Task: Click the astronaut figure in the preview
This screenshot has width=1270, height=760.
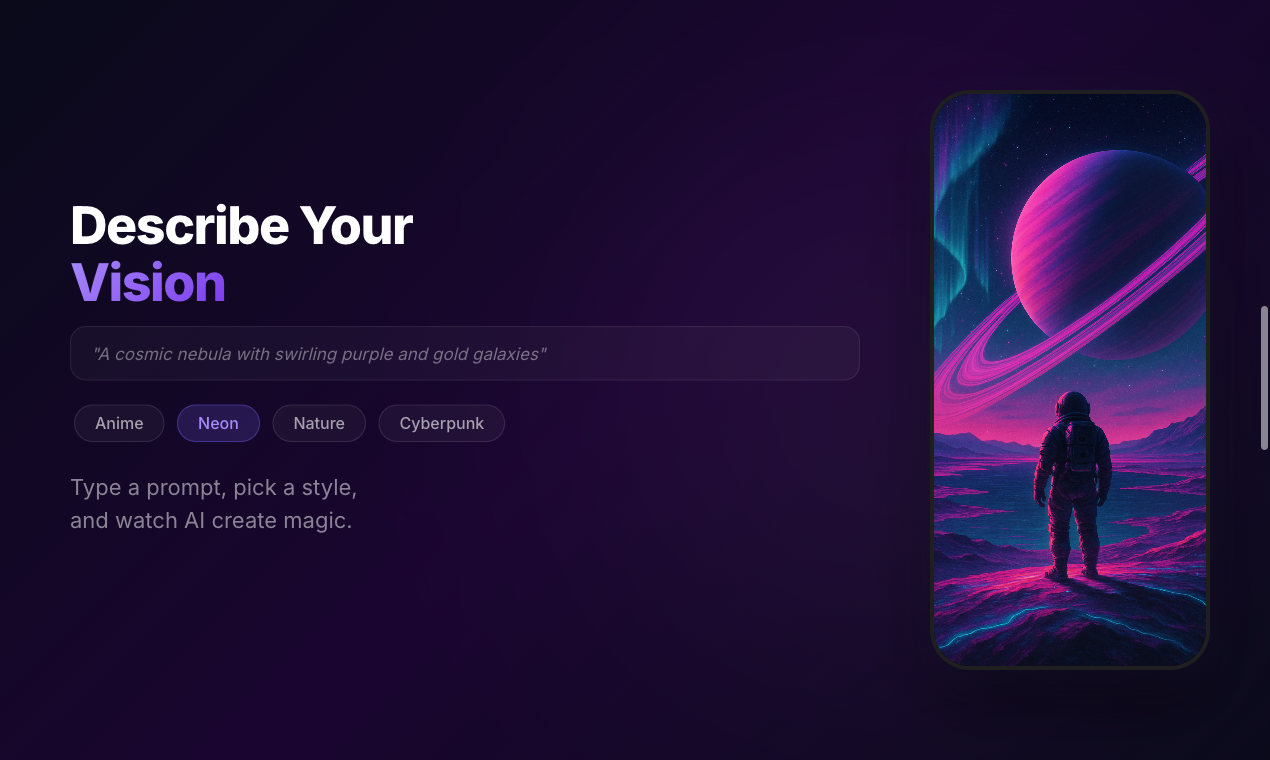Action: pyautogui.click(x=1071, y=486)
